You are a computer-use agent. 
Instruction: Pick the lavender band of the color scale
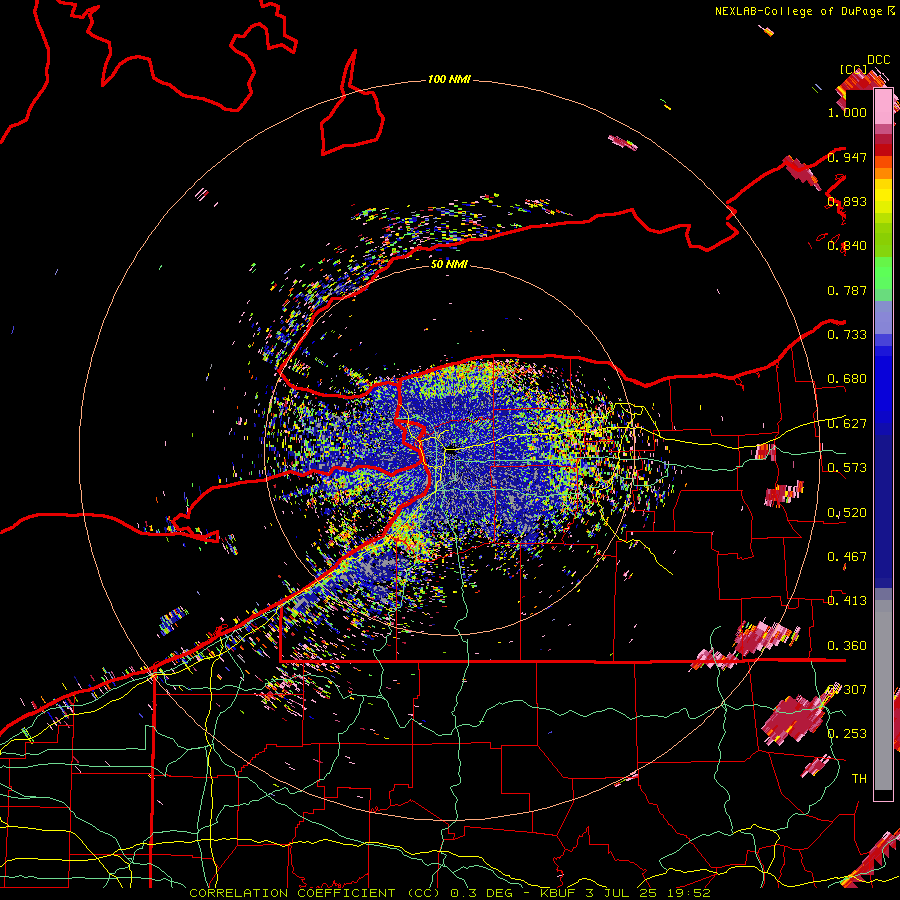(x=883, y=318)
